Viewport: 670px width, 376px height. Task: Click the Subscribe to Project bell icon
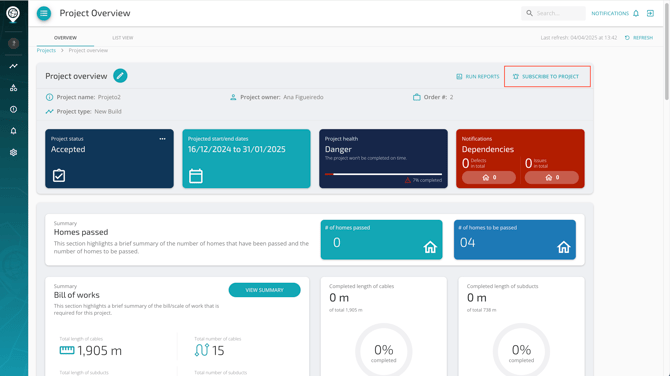click(x=516, y=76)
